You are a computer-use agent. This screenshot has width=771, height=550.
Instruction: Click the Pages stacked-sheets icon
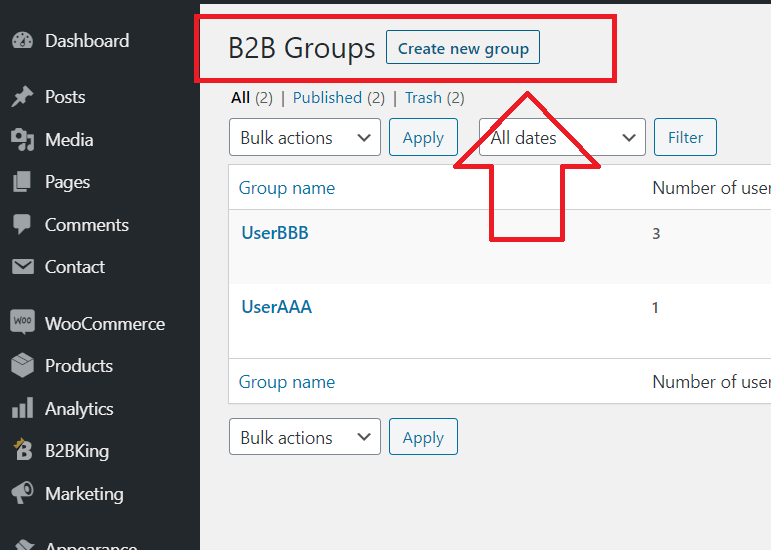click(x=22, y=182)
